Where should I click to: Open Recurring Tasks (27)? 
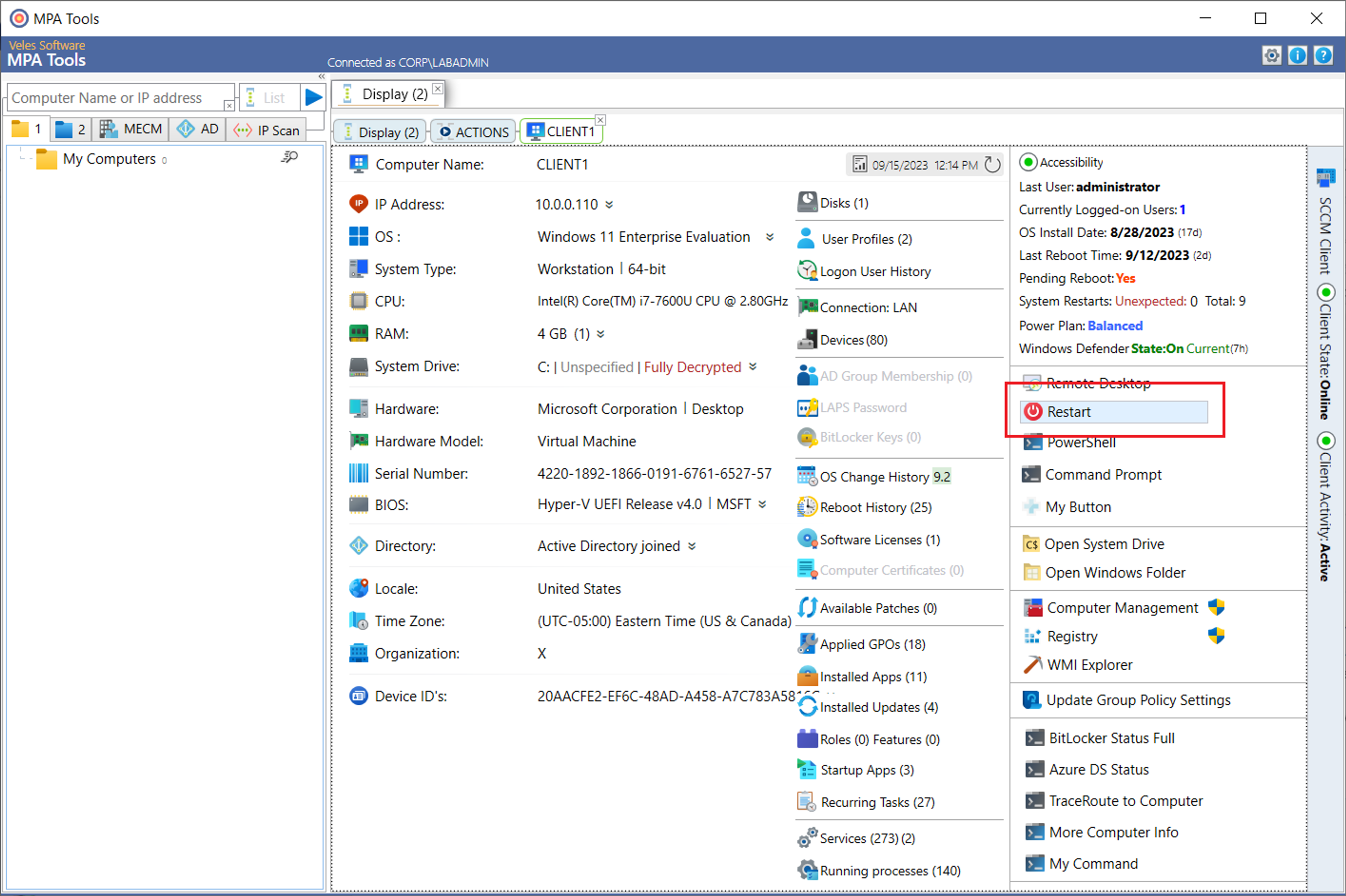click(866, 802)
